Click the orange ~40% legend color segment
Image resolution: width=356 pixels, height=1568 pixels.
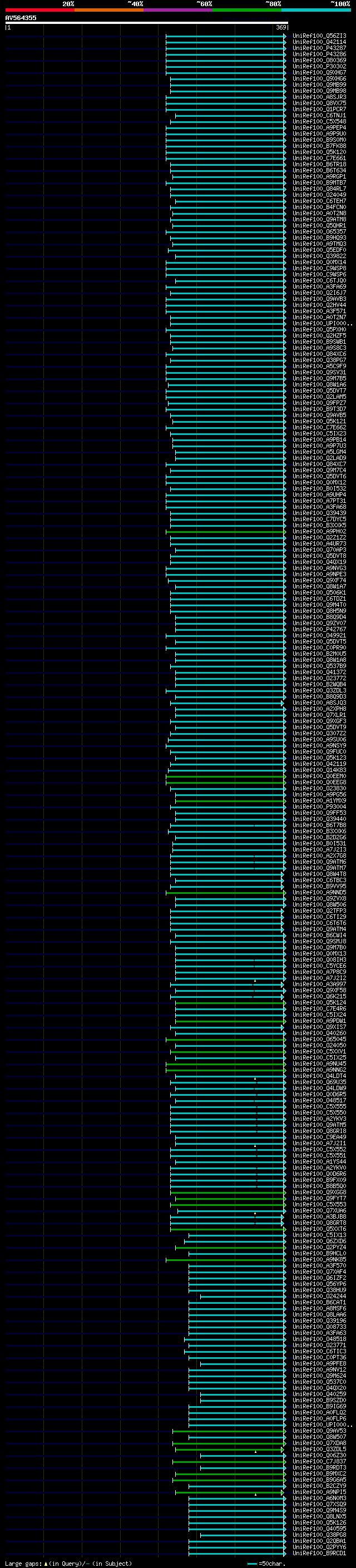click(x=109, y=10)
